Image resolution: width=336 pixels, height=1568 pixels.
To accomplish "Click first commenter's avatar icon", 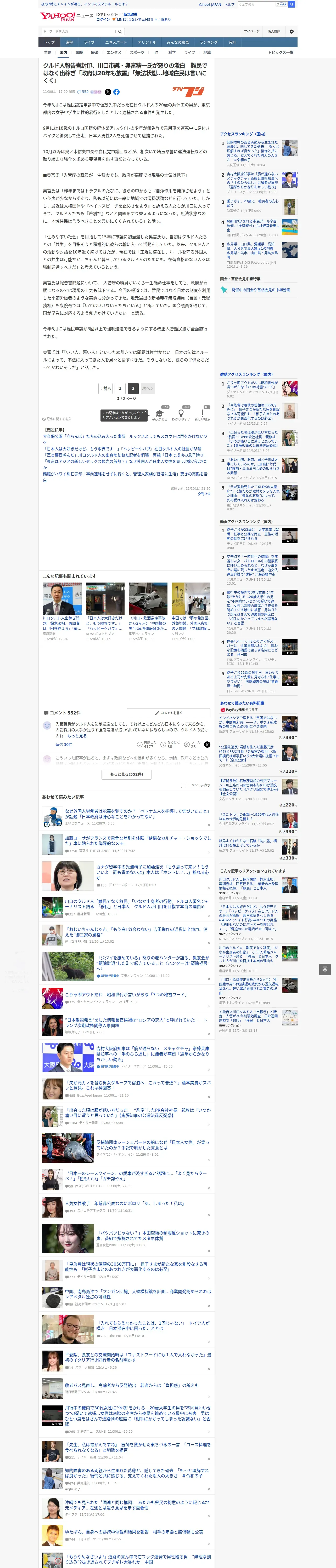I will click(x=47, y=725).
